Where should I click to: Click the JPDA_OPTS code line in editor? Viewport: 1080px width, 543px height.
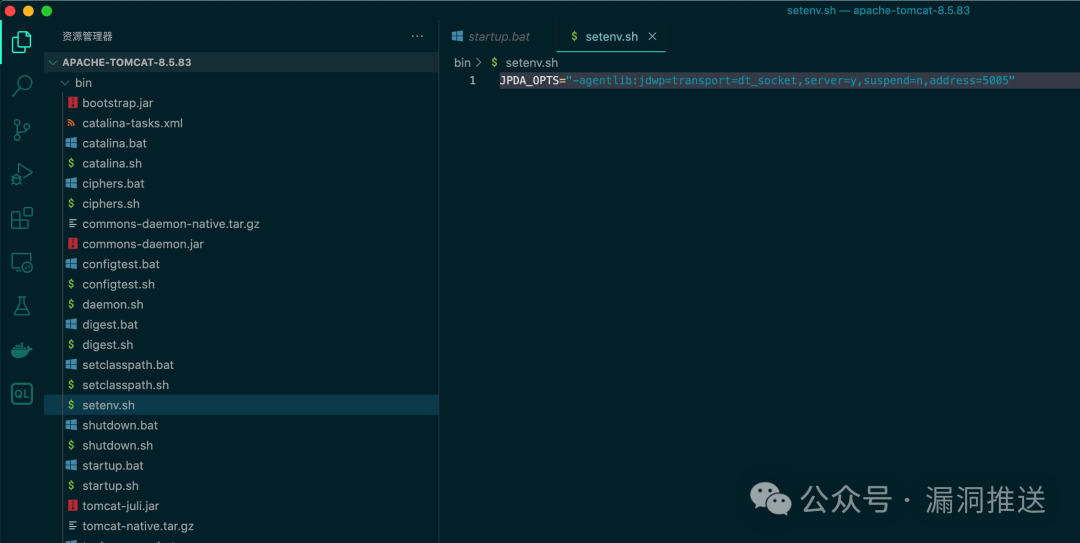point(757,81)
